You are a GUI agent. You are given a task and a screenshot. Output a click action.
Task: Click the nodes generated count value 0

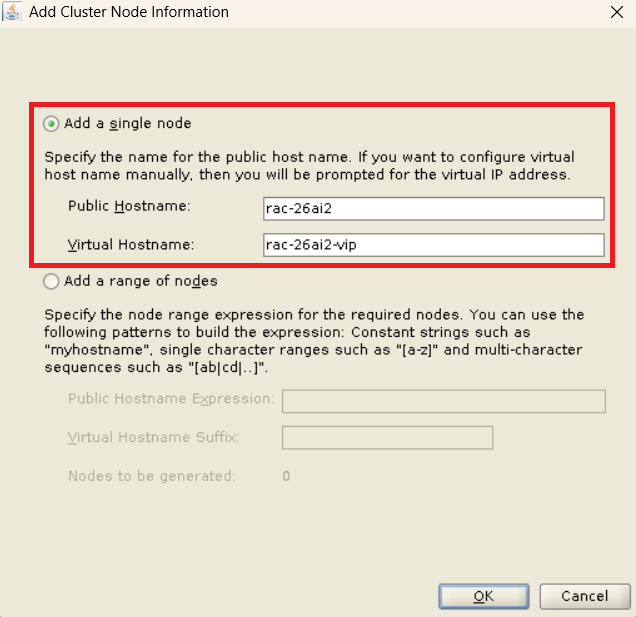286,476
